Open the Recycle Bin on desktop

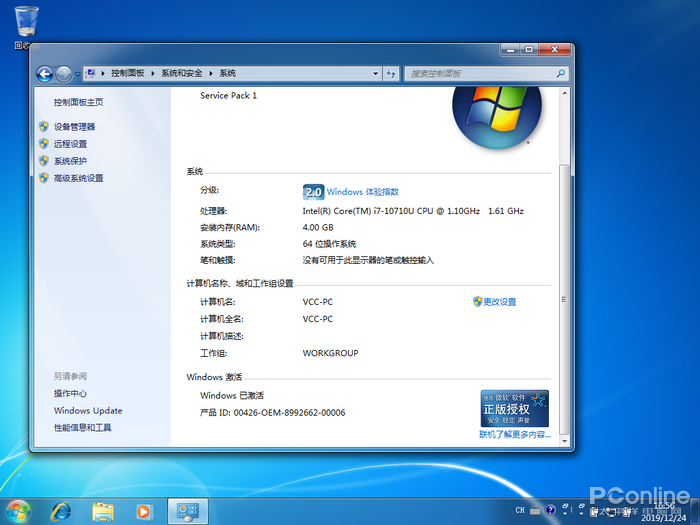(x=27, y=23)
